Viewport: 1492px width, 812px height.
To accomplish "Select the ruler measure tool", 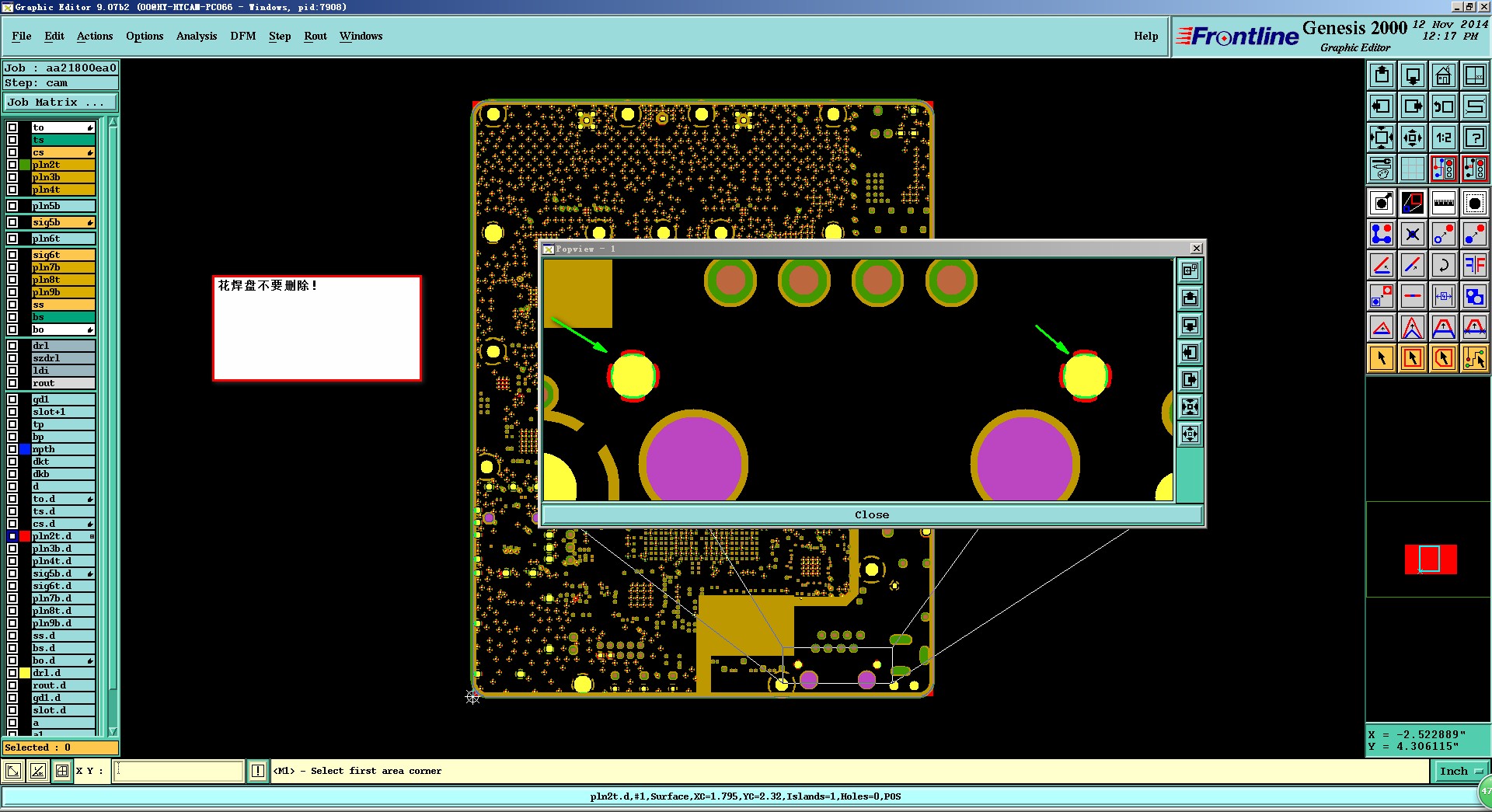I will pos(1444,204).
